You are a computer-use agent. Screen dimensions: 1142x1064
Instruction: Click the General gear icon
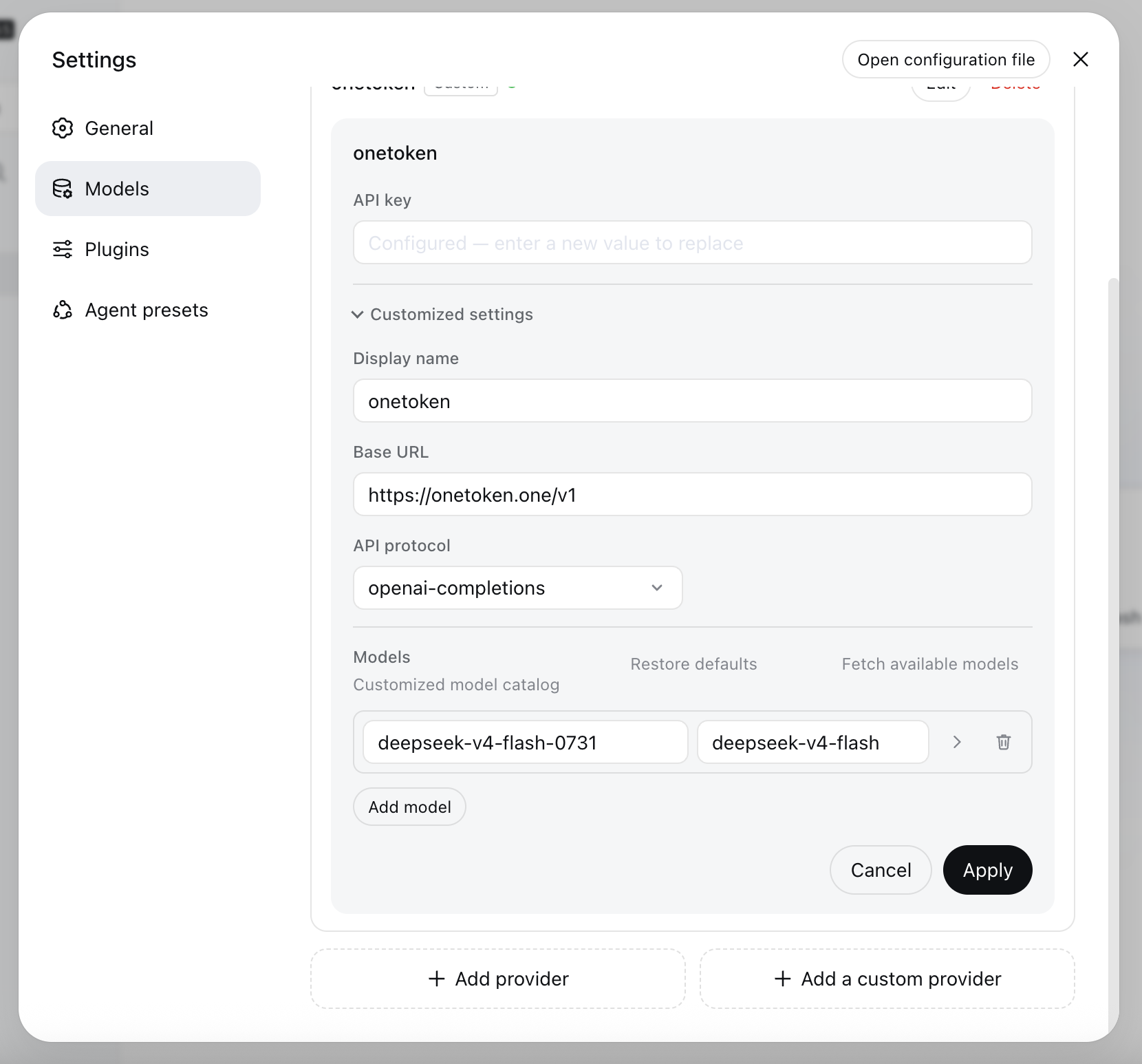click(x=63, y=128)
